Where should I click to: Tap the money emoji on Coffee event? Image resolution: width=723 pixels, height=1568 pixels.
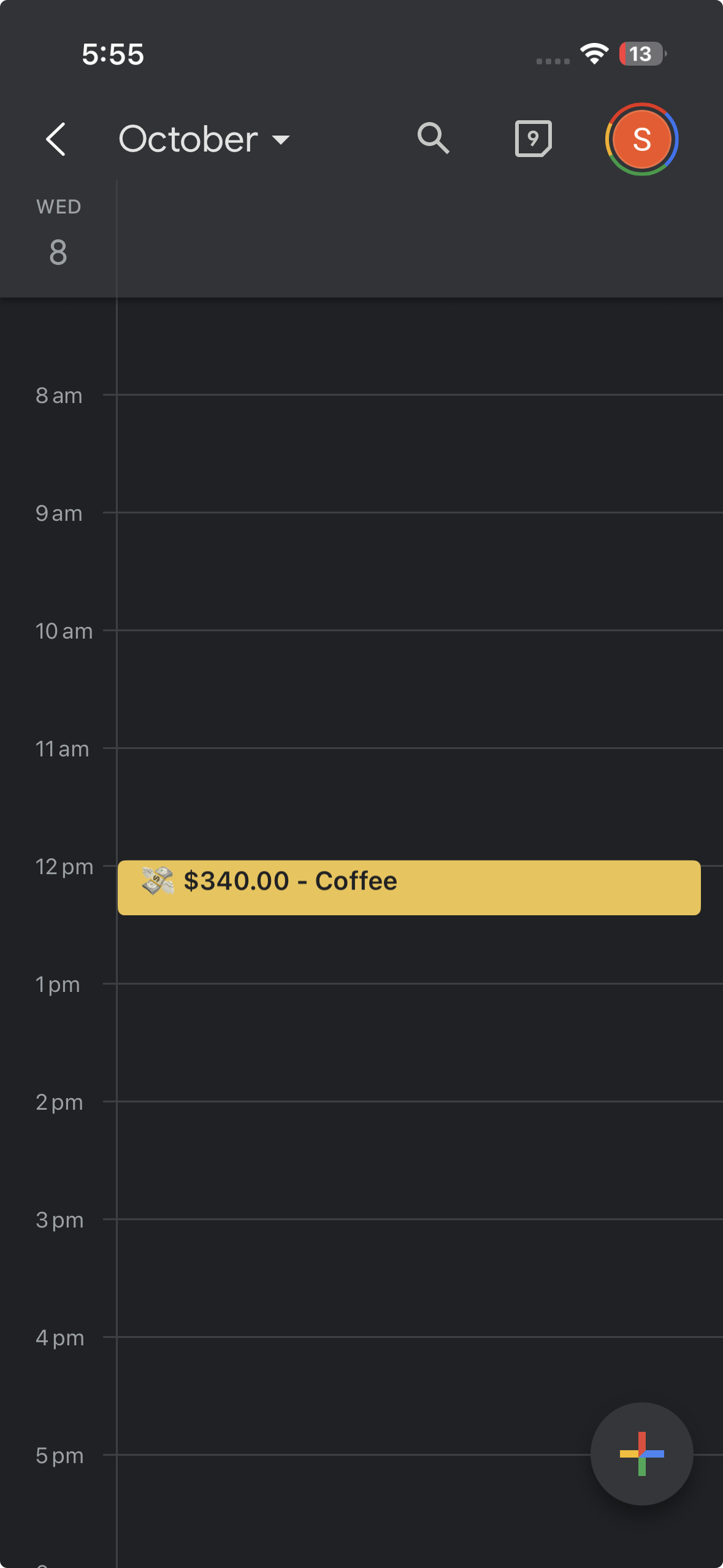(x=158, y=881)
